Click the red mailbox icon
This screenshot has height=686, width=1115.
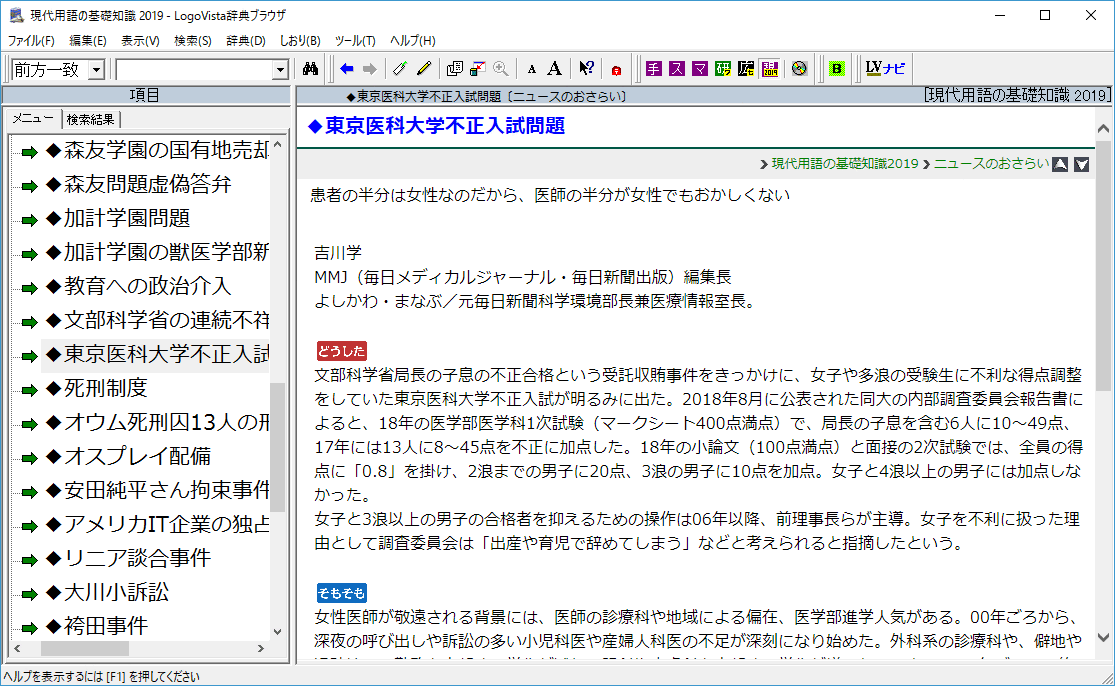pyautogui.click(x=617, y=70)
